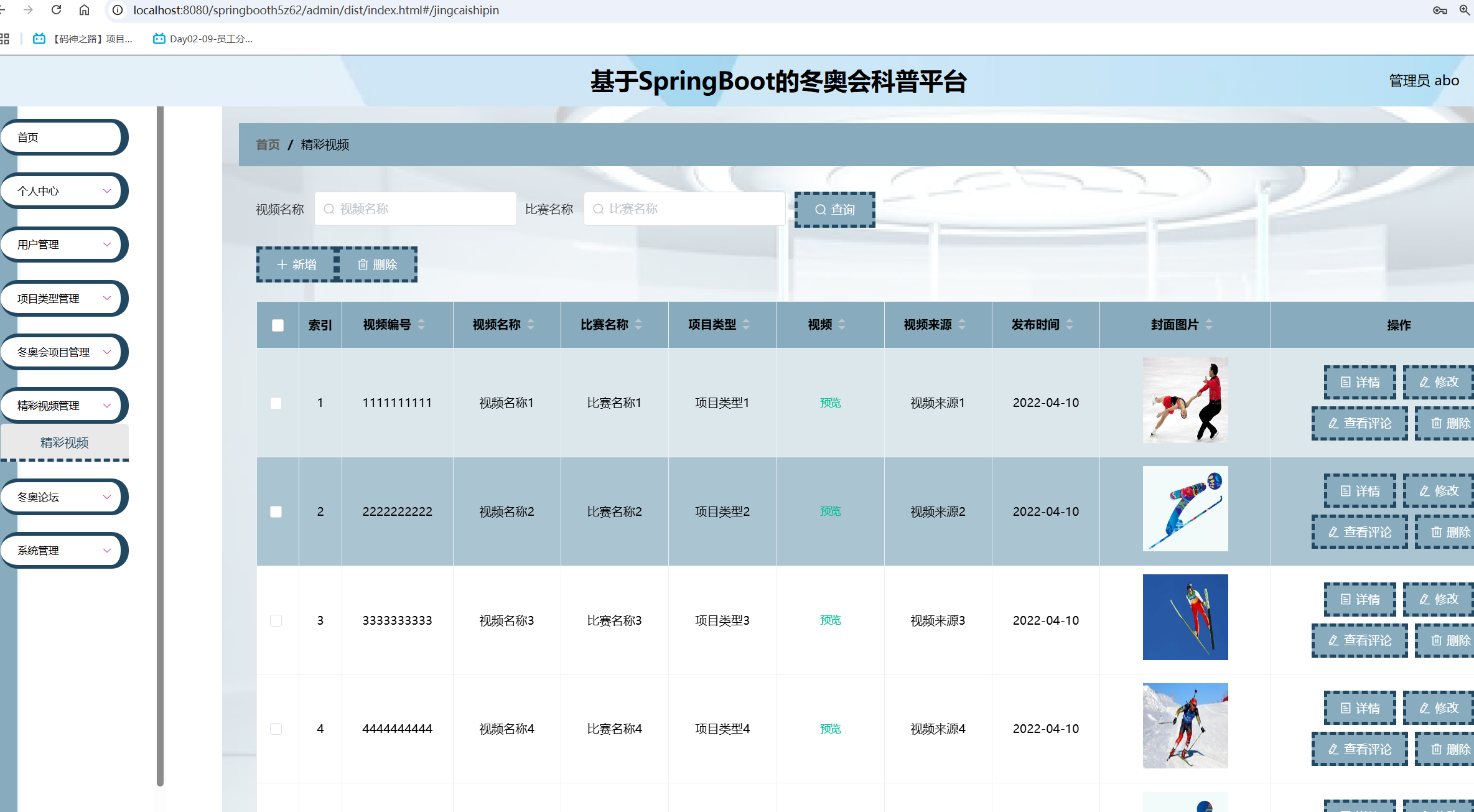
Task: Preview video via 预览 link in row 3
Action: click(x=830, y=620)
